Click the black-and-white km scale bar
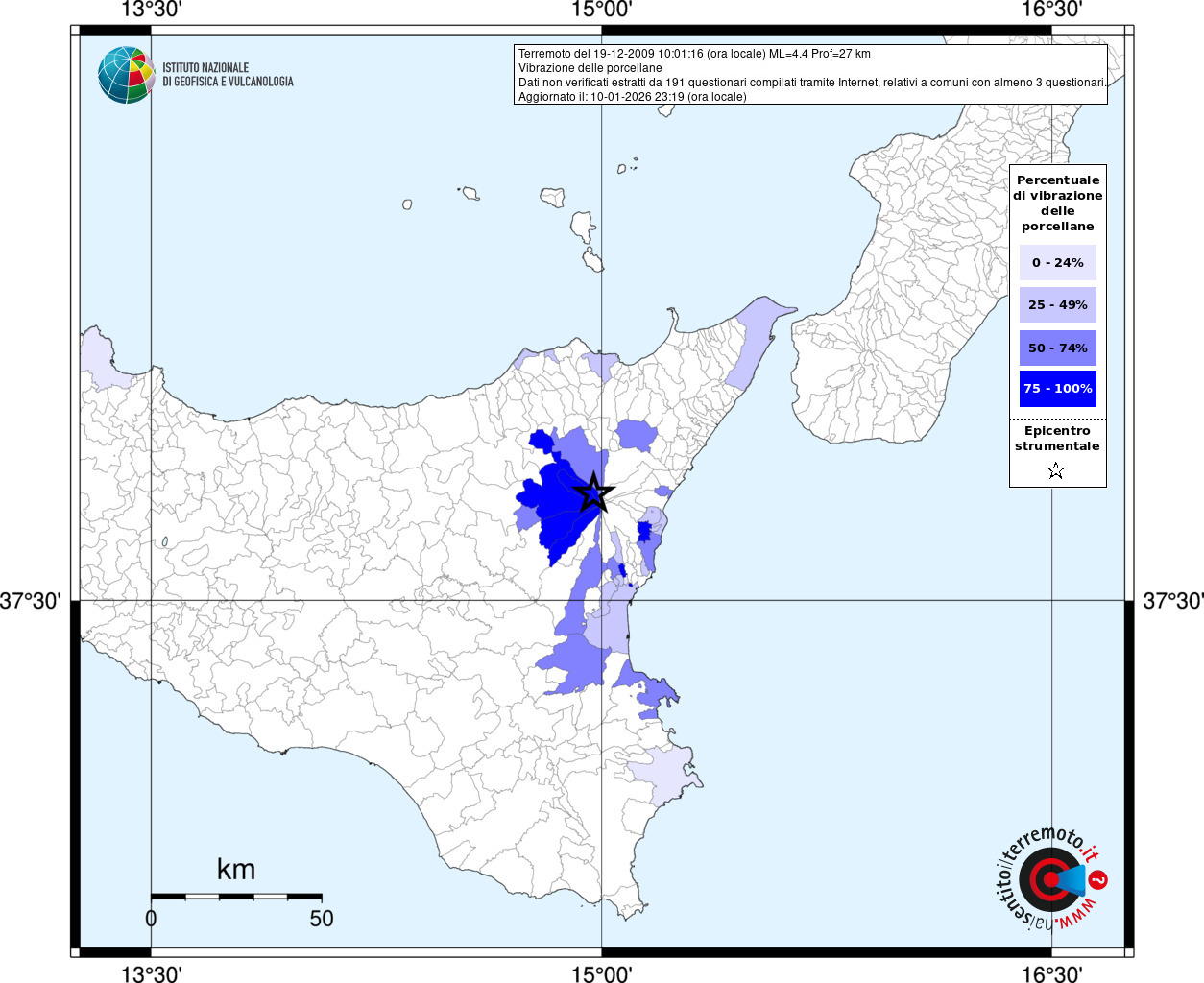 (236, 897)
